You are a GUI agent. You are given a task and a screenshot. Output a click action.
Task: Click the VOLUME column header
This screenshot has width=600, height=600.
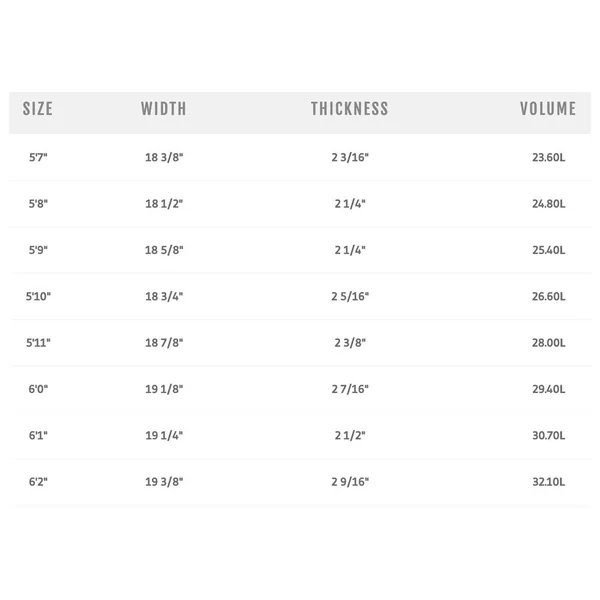[x=548, y=109]
